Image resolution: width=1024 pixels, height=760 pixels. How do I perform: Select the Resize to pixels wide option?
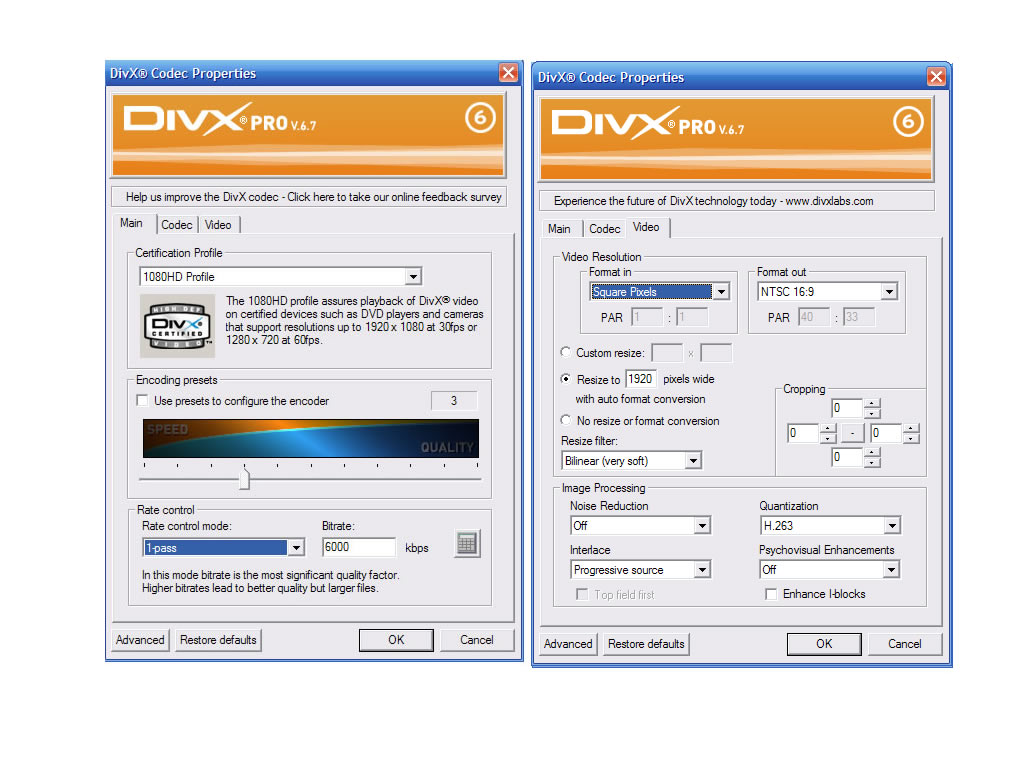(566, 379)
